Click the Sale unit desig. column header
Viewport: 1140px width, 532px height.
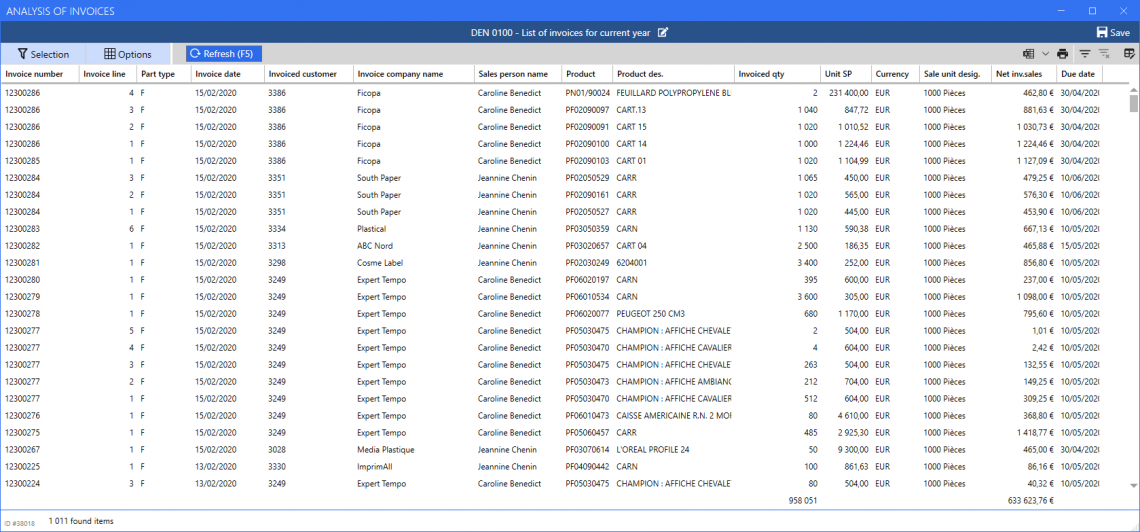[x=955, y=74]
